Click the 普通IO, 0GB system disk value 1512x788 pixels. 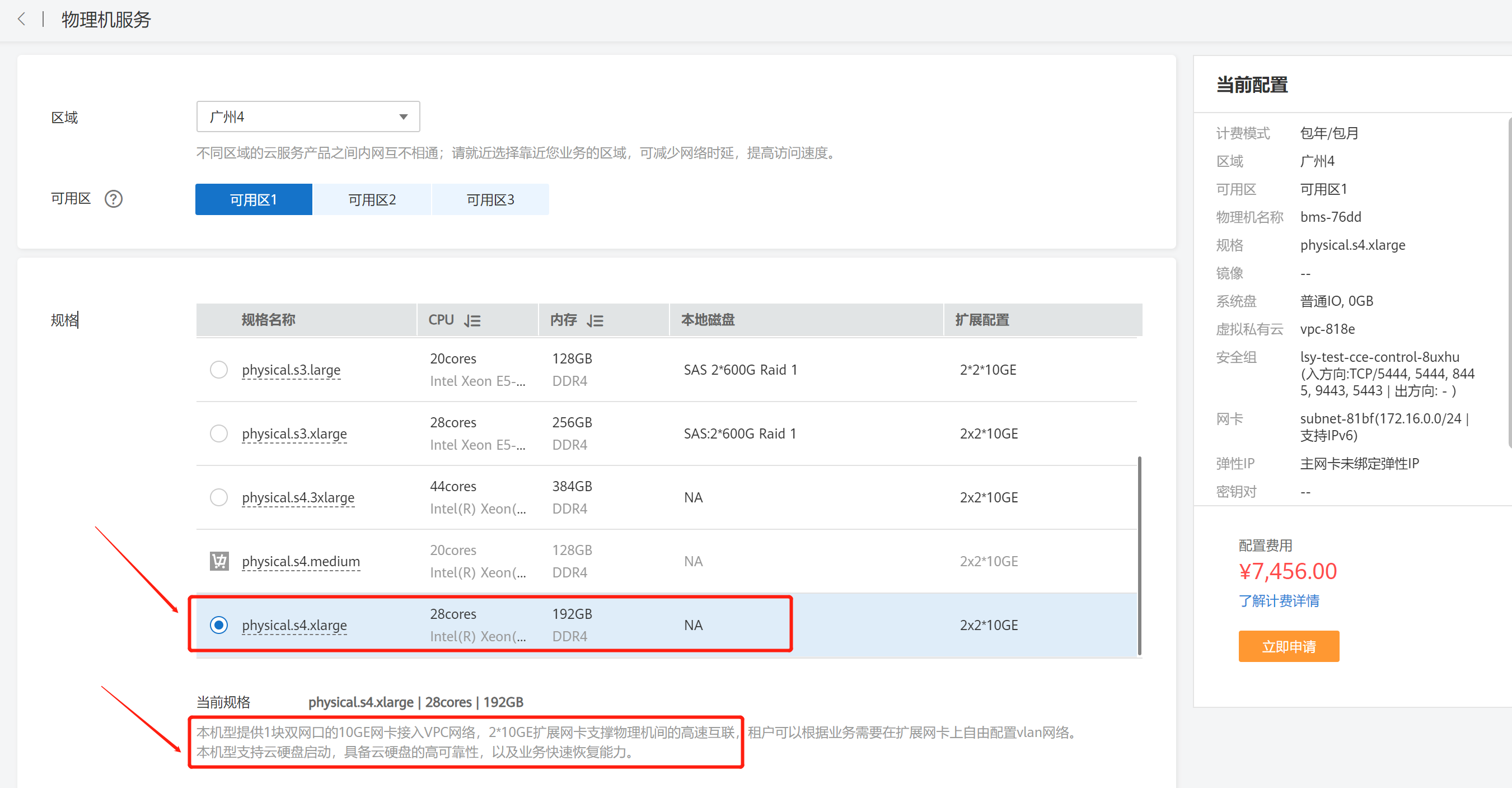point(1336,301)
